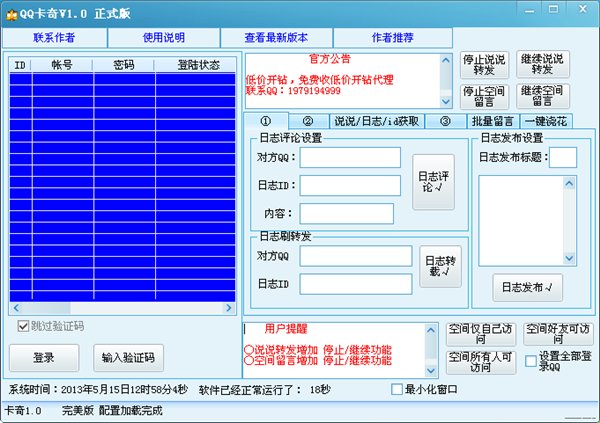Click the 低价开钻 announcement line
The image size is (600, 423).
[320, 80]
